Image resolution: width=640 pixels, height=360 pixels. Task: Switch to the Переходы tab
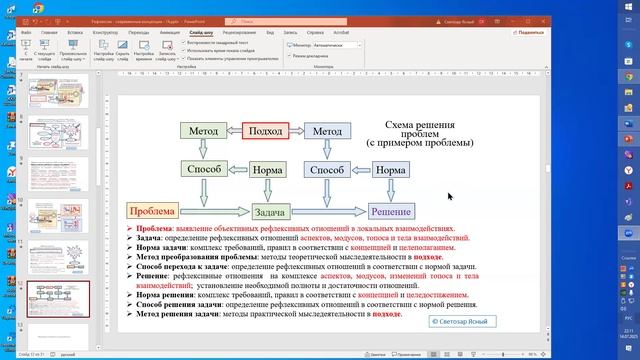139,33
